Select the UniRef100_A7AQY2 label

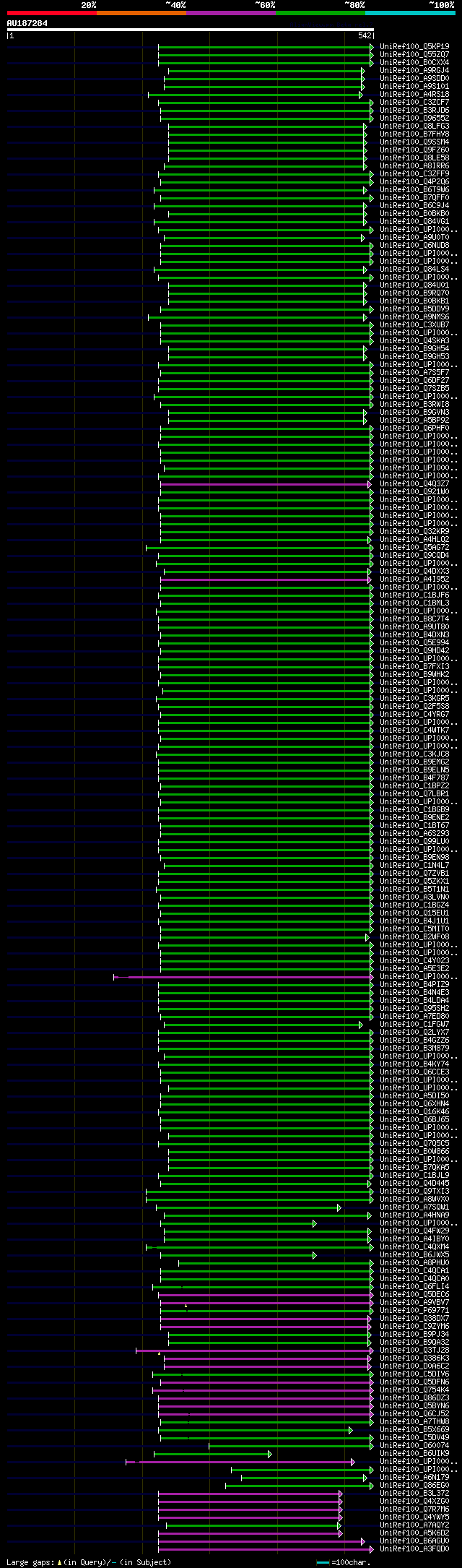414,1525
